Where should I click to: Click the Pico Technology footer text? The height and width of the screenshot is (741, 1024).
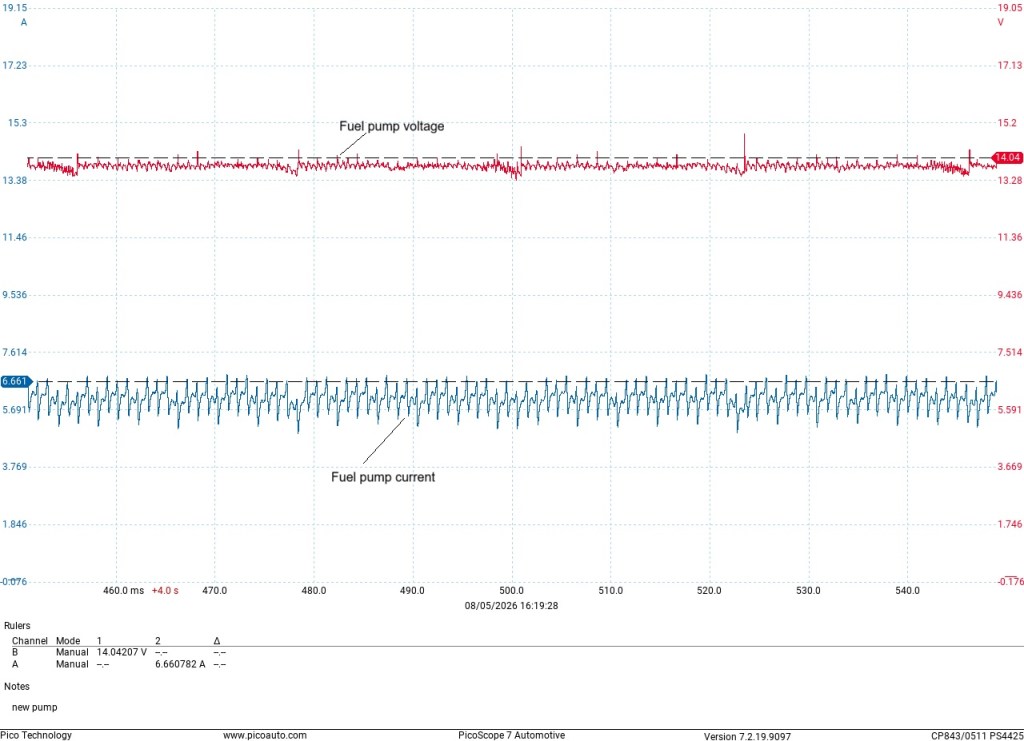[36, 735]
